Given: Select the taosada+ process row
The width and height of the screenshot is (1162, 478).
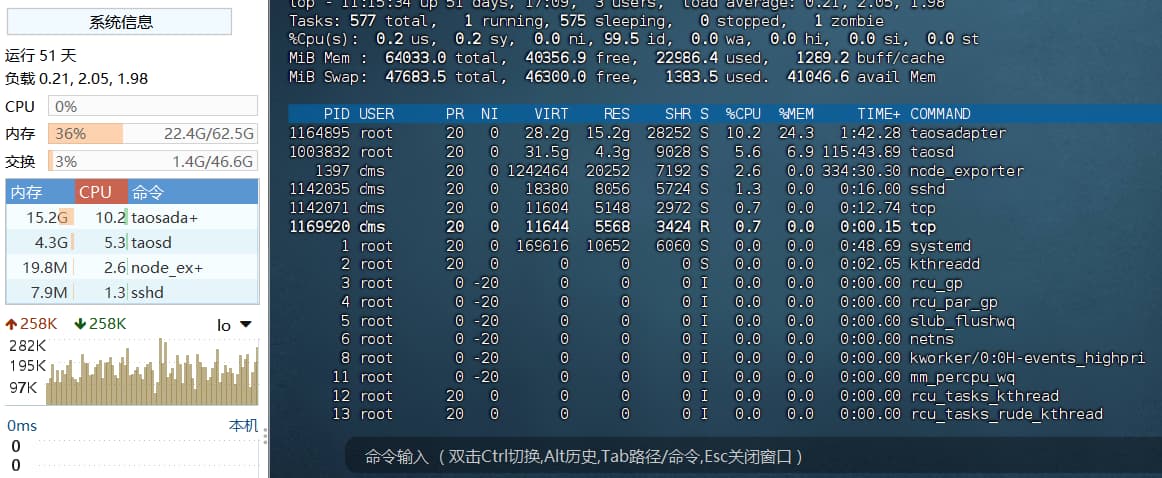Looking at the screenshot, I should pos(132,217).
